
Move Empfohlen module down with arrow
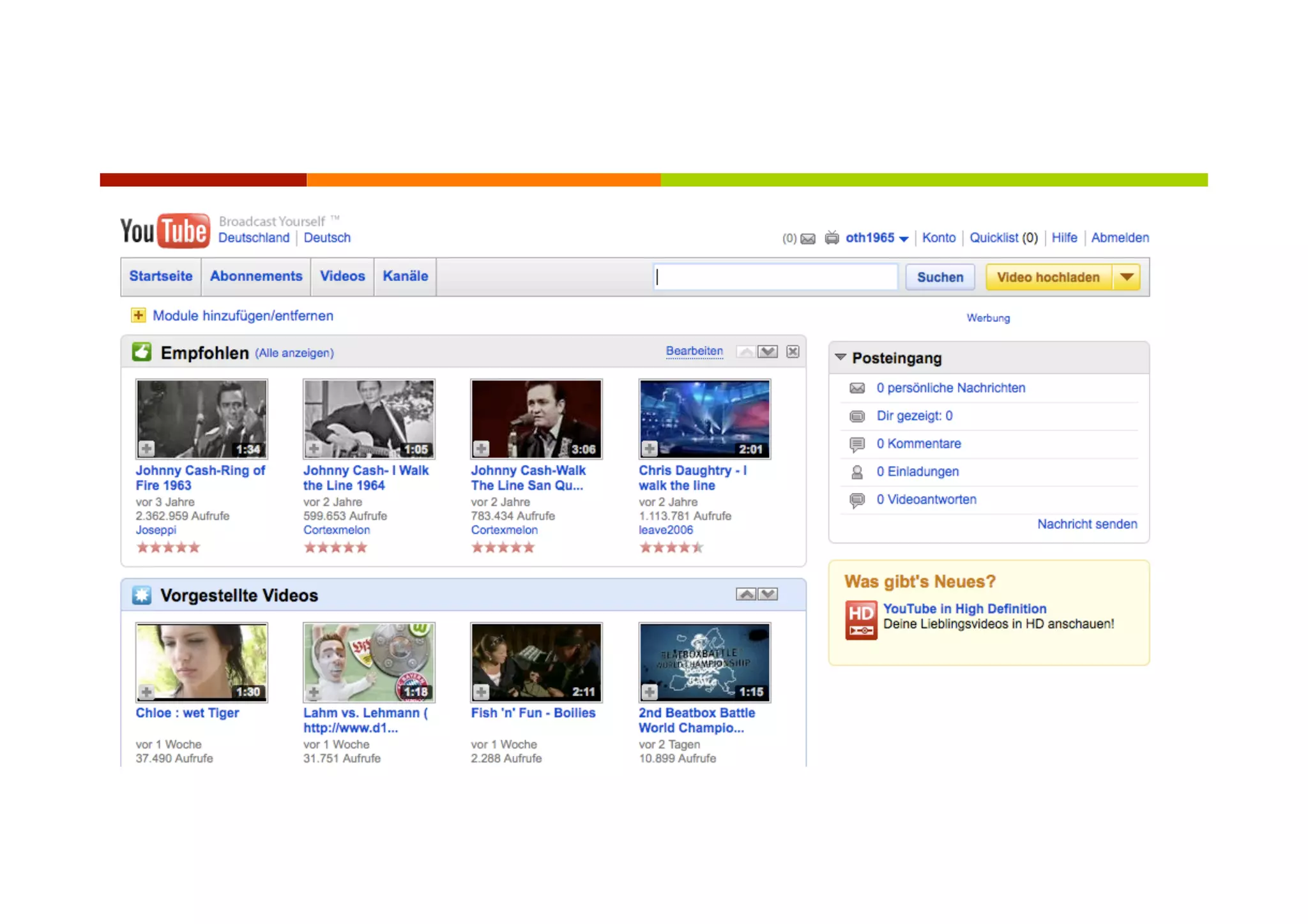(768, 352)
